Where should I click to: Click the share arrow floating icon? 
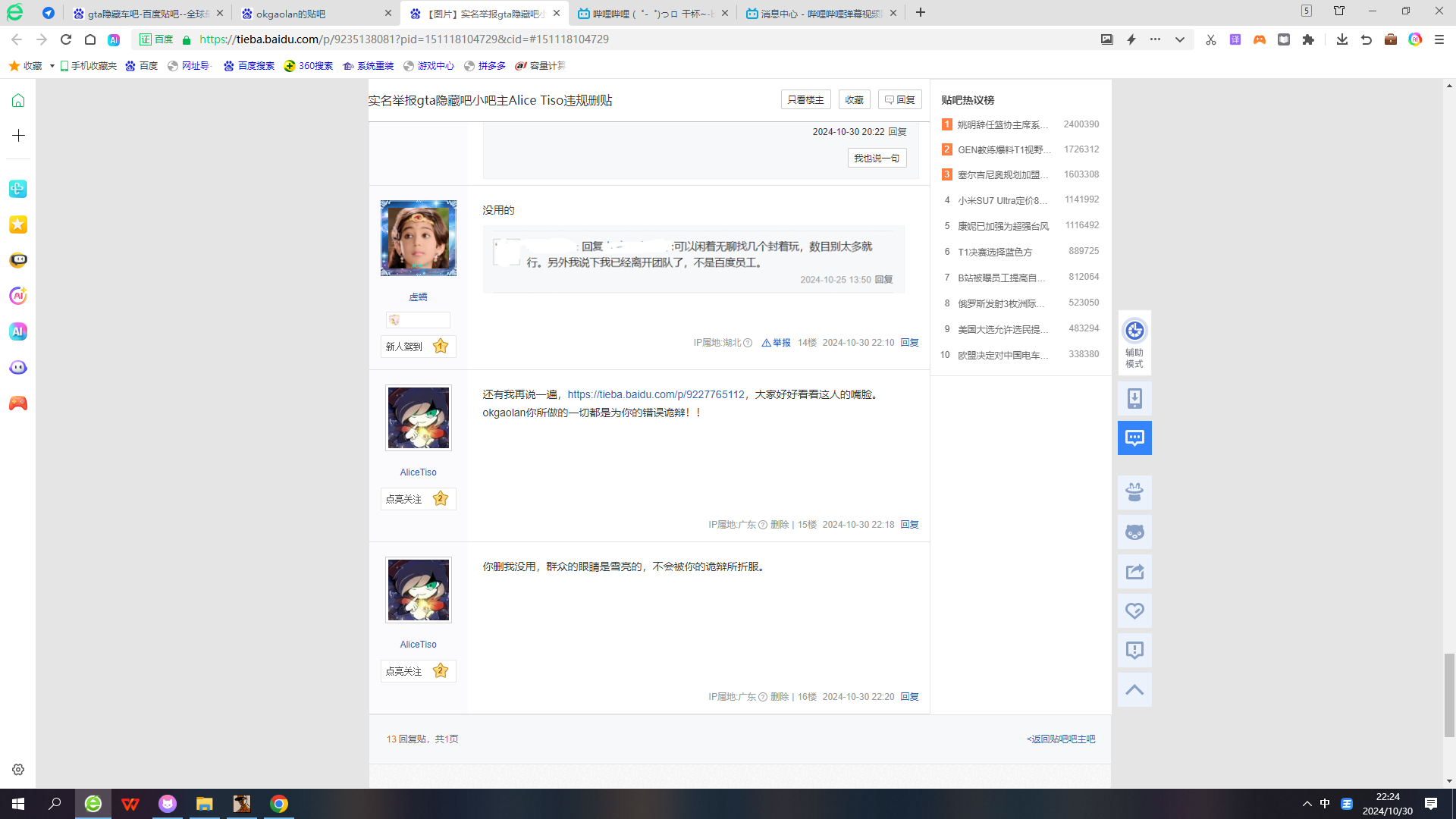point(1134,572)
